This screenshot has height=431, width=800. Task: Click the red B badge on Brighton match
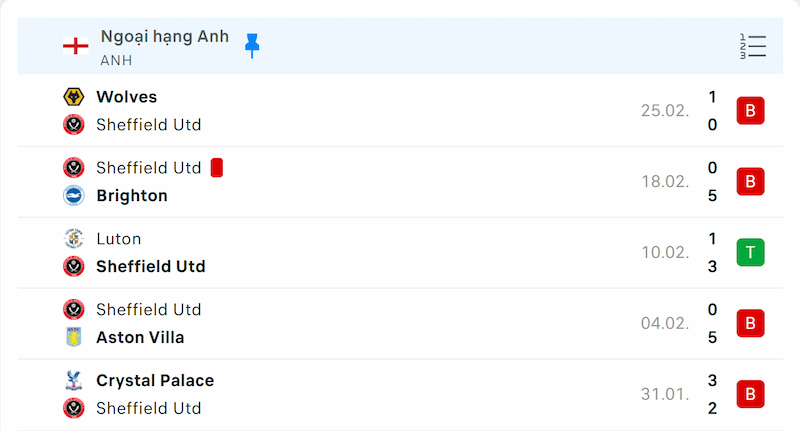(750, 182)
